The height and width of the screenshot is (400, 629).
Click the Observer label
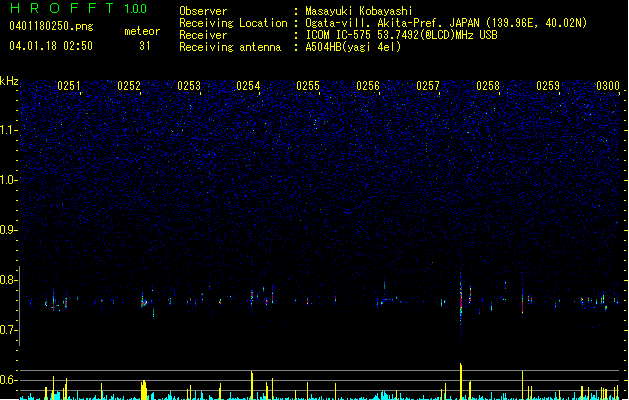[203, 11]
